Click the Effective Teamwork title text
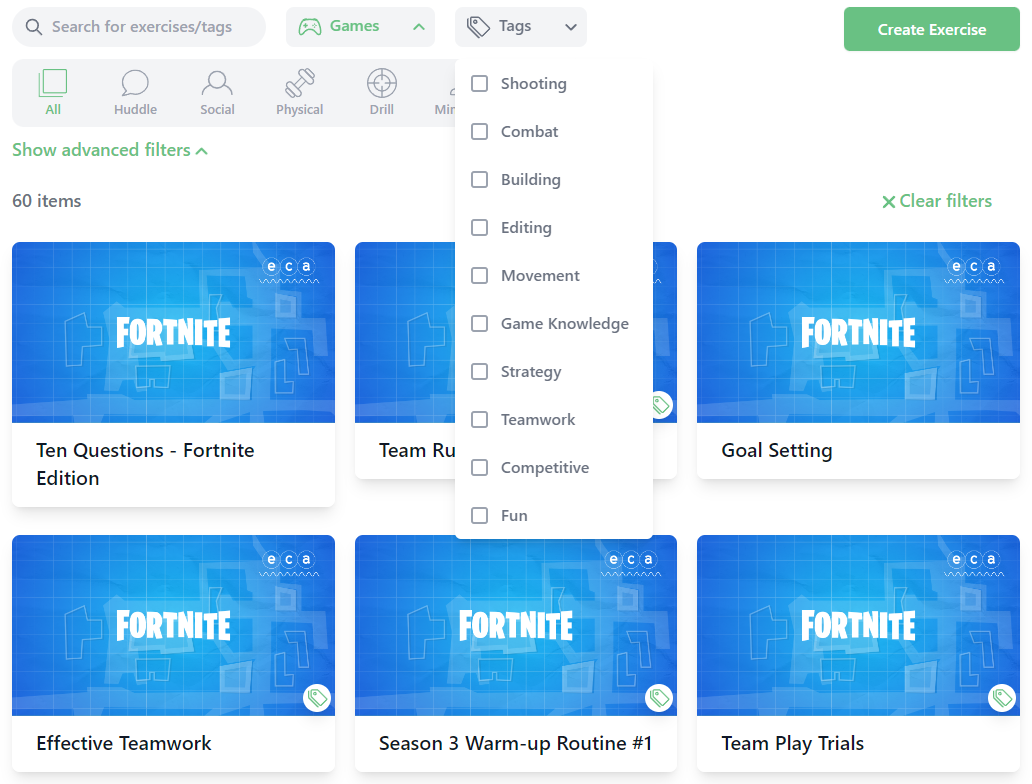 point(124,743)
